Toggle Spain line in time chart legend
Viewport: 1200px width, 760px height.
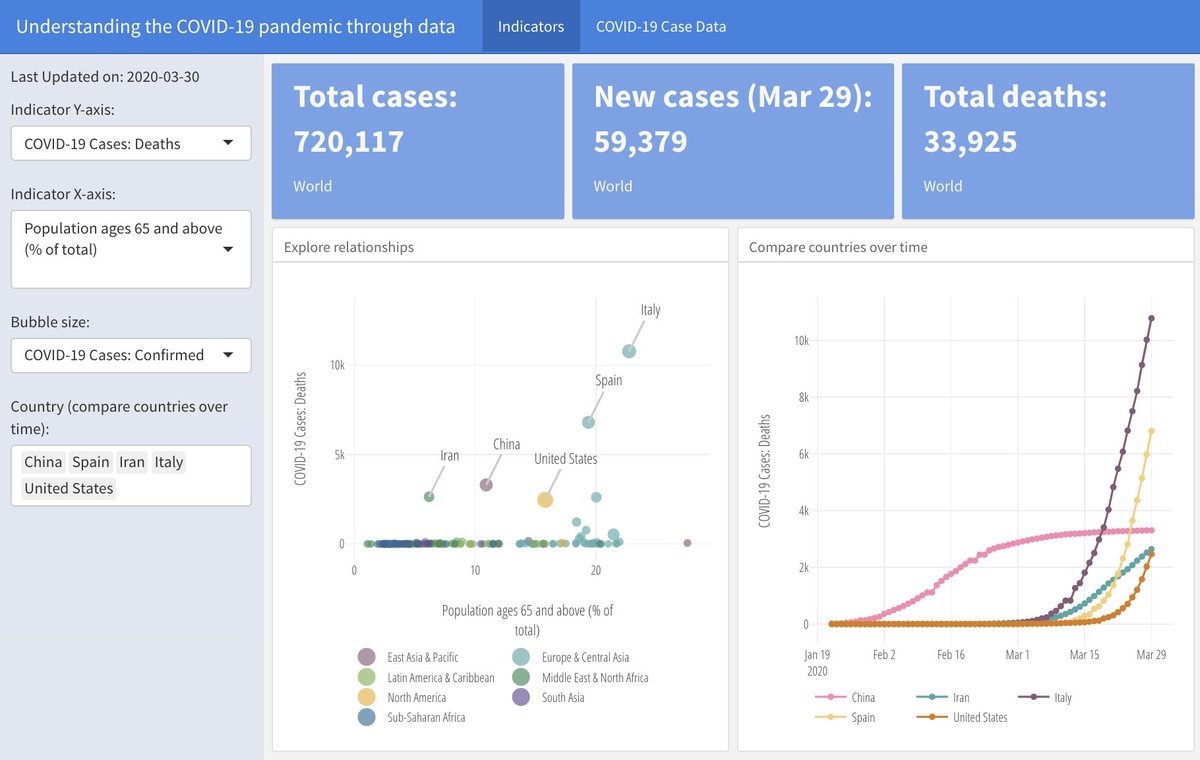pyautogui.click(x=847, y=717)
